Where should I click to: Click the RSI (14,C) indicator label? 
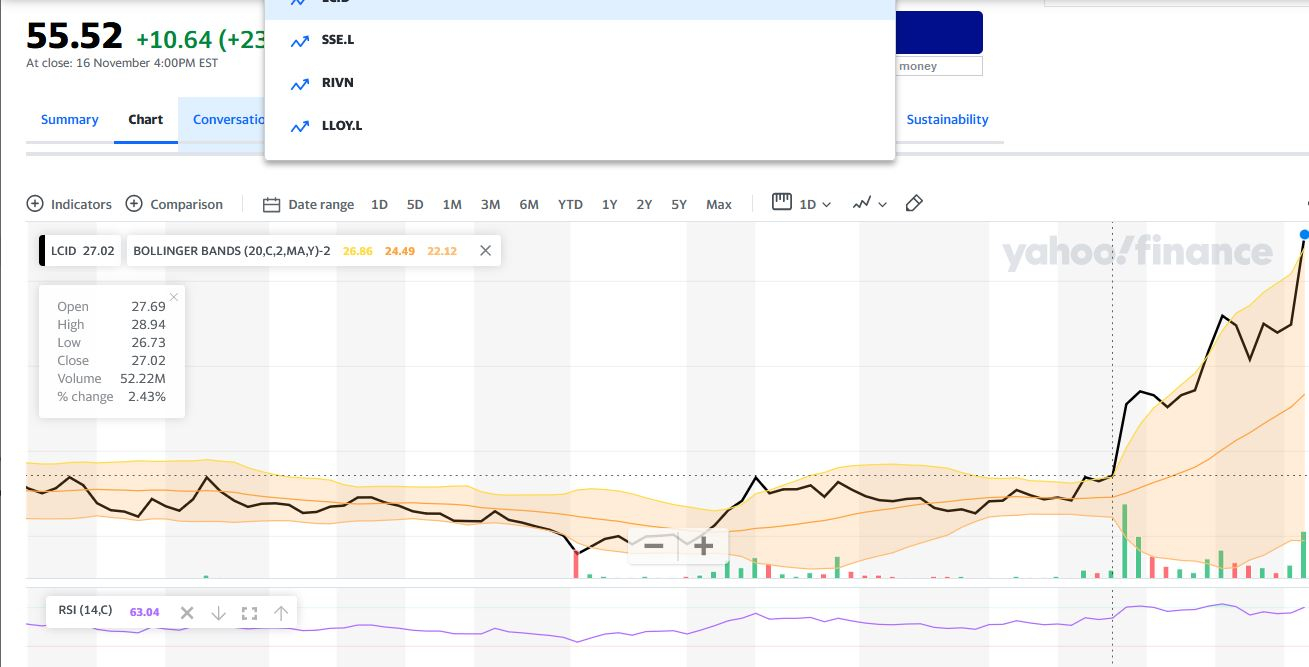coord(85,610)
